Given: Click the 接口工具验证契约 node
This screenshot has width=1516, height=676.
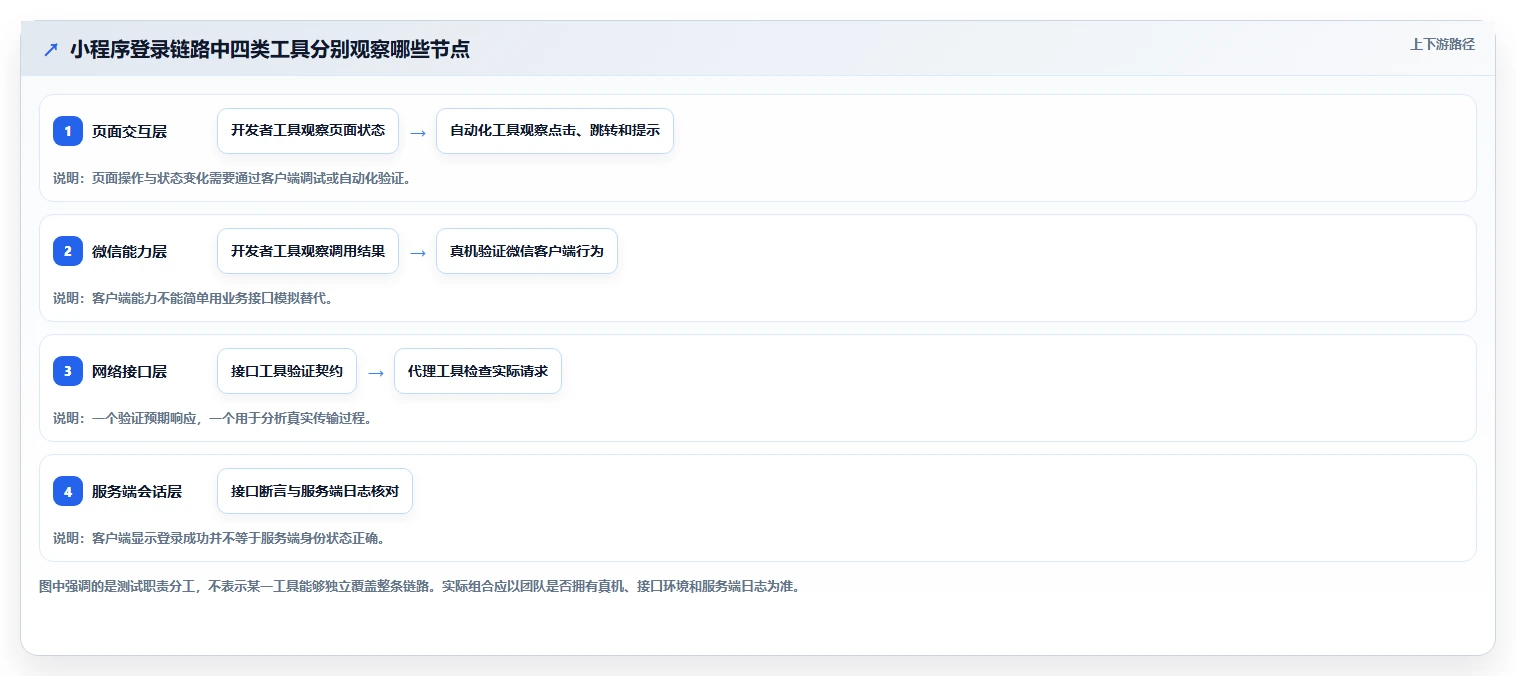Looking at the screenshot, I should coord(287,371).
